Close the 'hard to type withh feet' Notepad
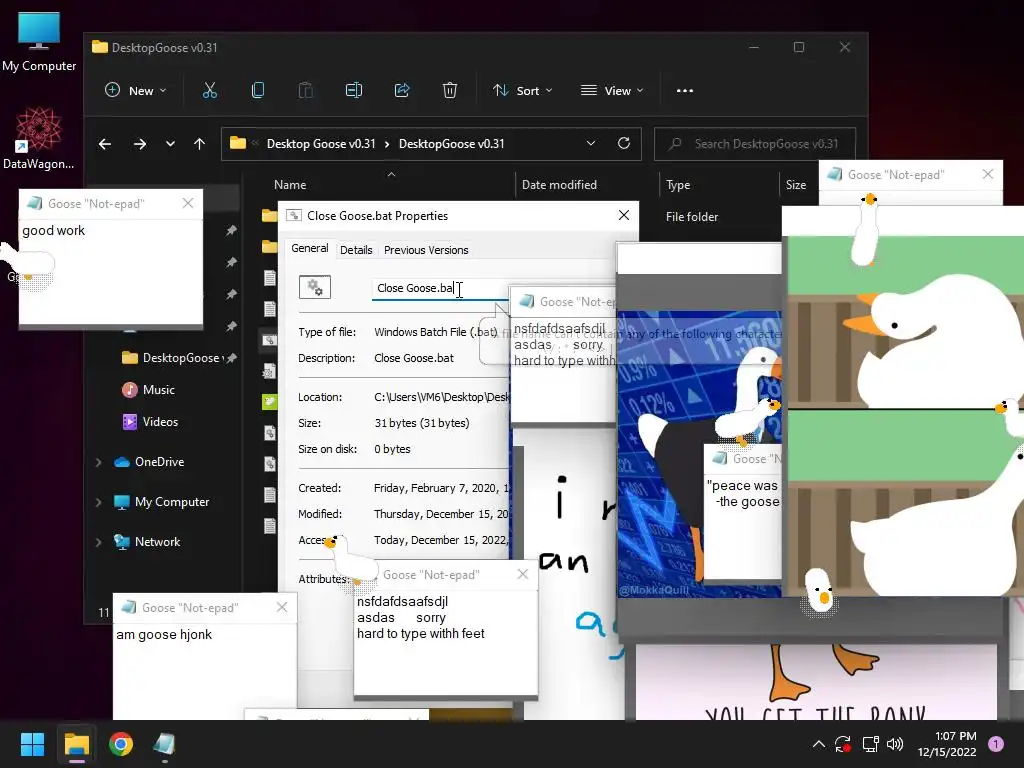 pyautogui.click(x=522, y=574)
